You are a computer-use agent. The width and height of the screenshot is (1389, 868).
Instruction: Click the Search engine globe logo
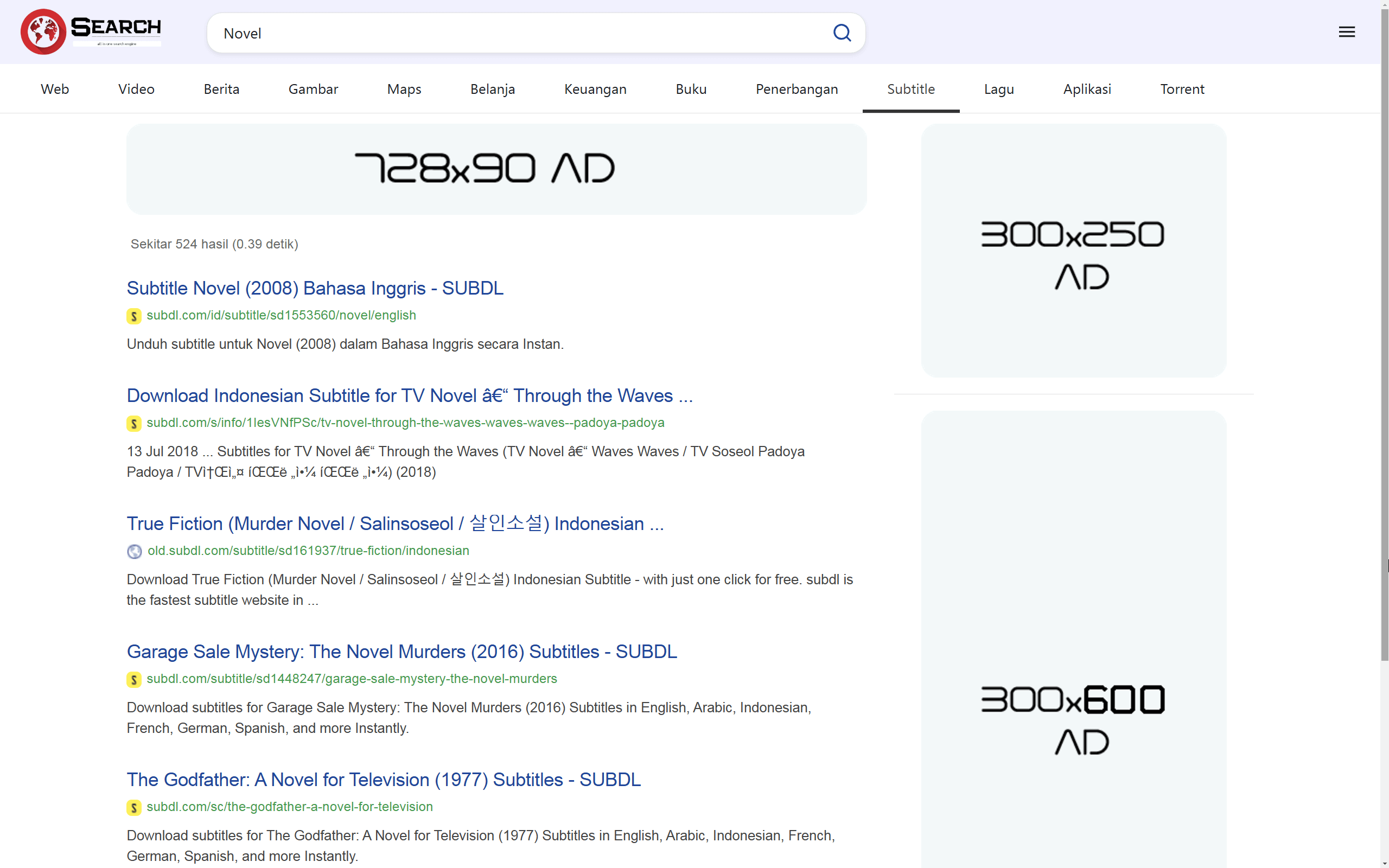tap(43, 31)
